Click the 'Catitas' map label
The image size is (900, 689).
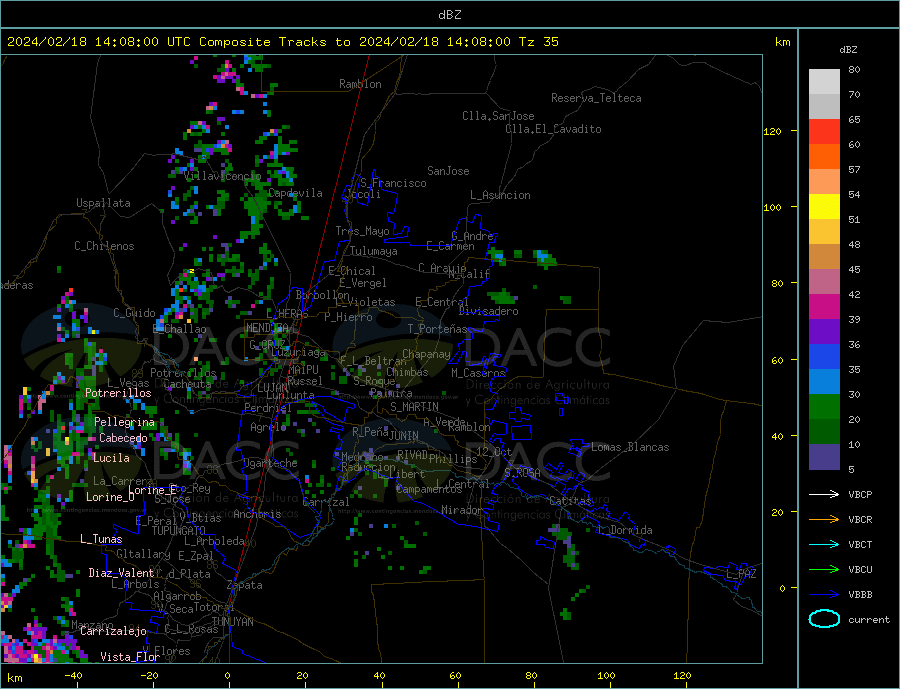click(x=570, y=501)
